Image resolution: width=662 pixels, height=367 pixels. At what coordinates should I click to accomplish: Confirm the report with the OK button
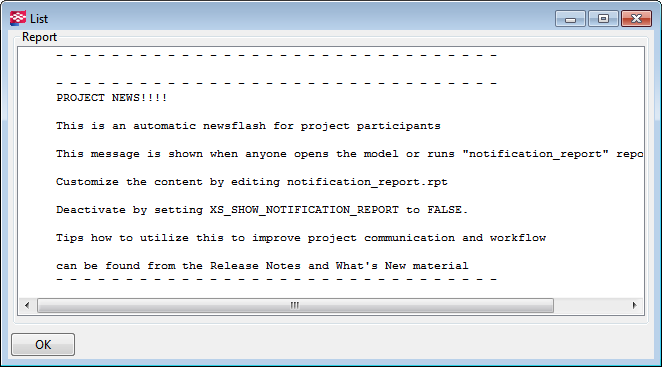[x=43, y=345]
